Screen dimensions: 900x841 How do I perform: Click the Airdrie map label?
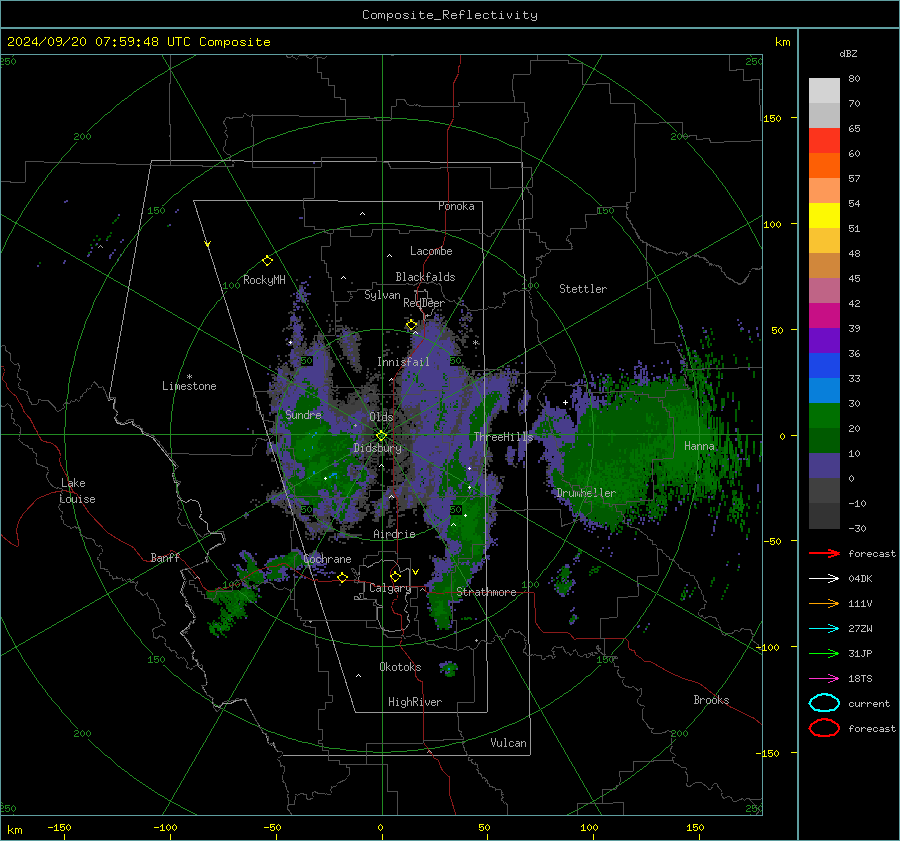pos(394,534)
